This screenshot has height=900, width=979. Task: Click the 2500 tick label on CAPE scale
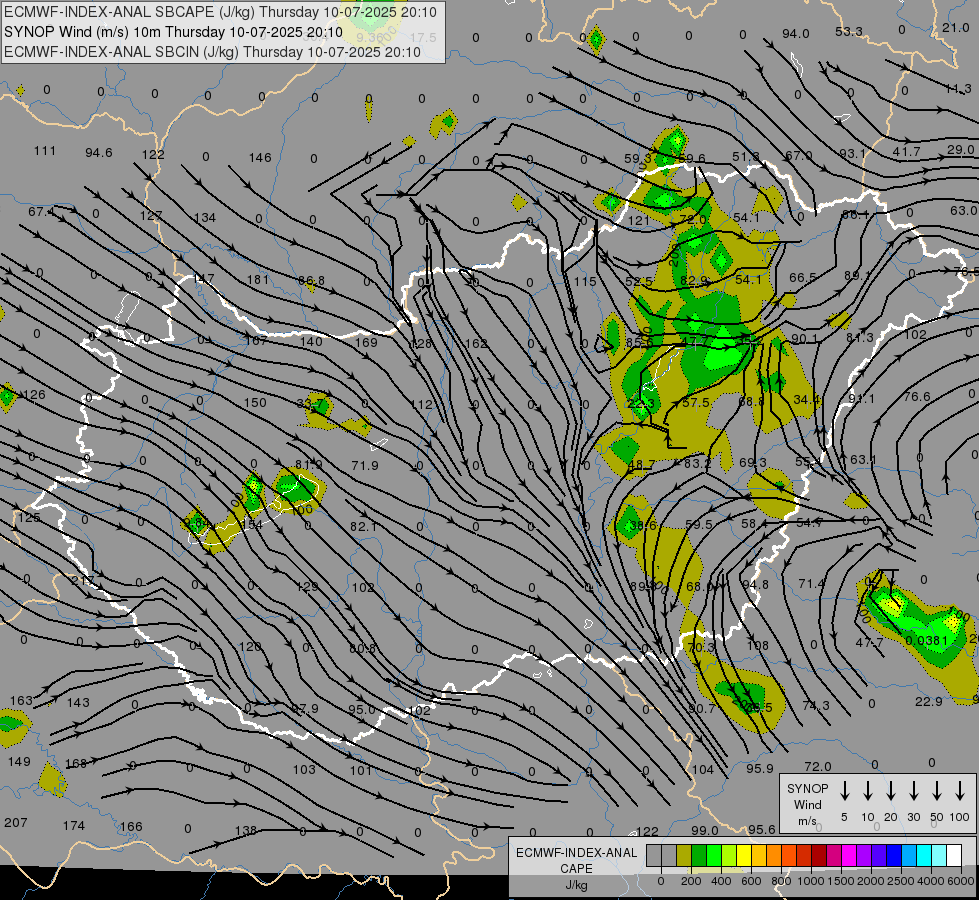tap(901, 881)
